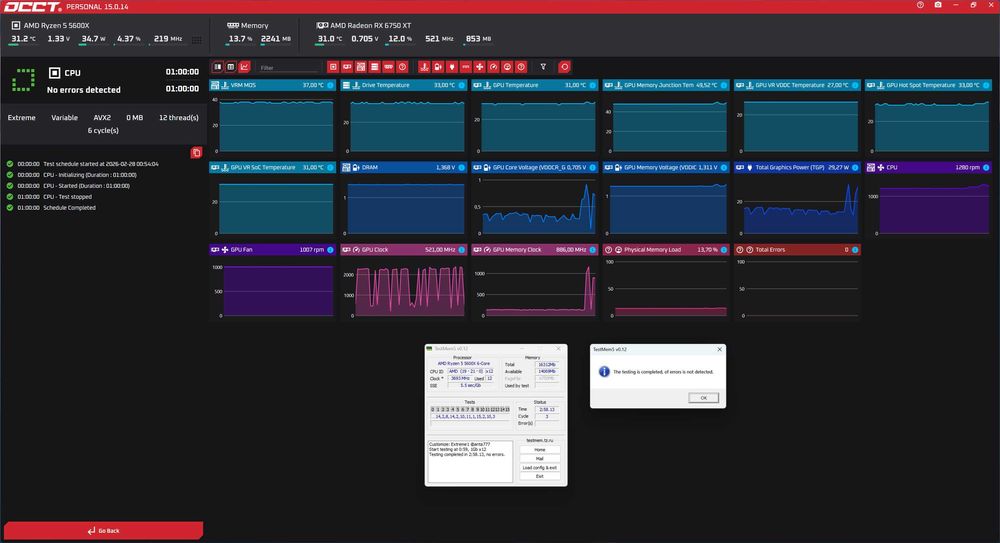Screen dimensions: 1000x543
Task: Toggle the storage drive sensor source filter
Action: point(374,67)
